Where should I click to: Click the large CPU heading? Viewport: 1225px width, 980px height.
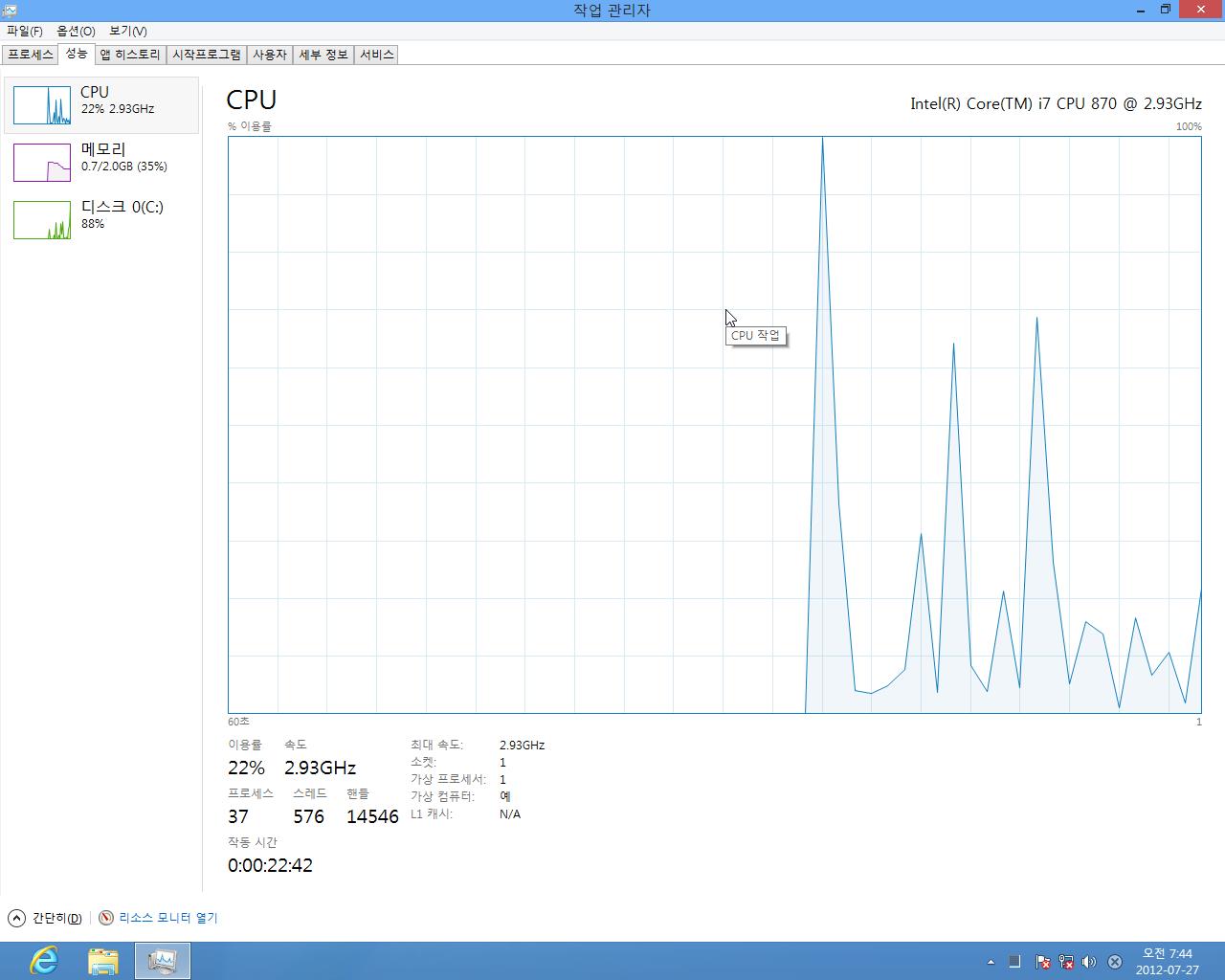coord(252,100)
